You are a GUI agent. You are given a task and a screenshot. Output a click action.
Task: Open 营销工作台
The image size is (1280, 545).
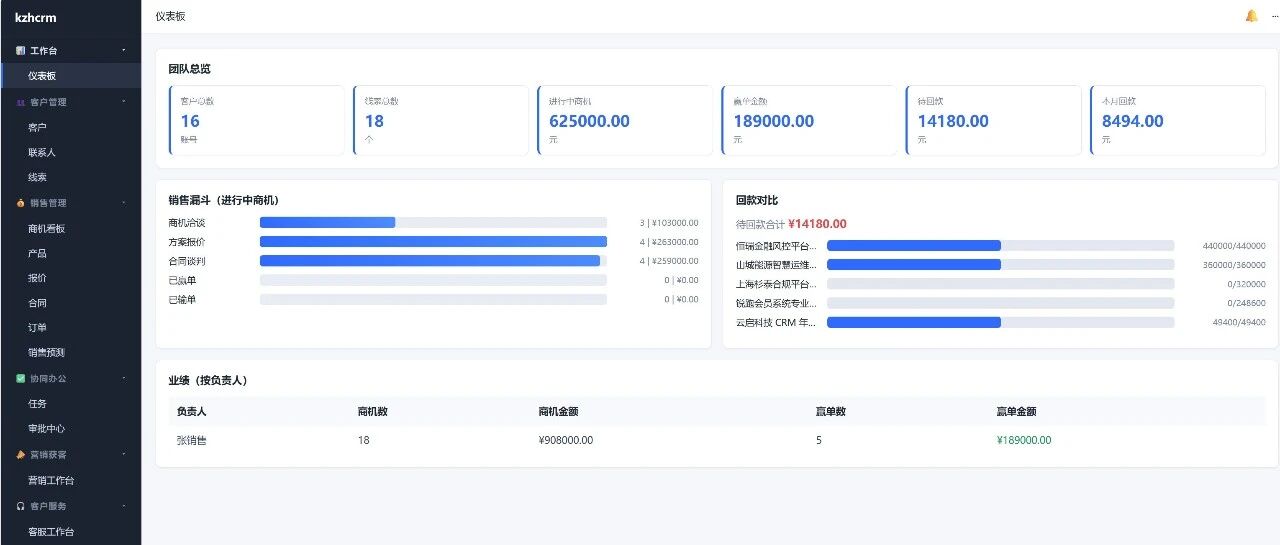pos(70,481)
